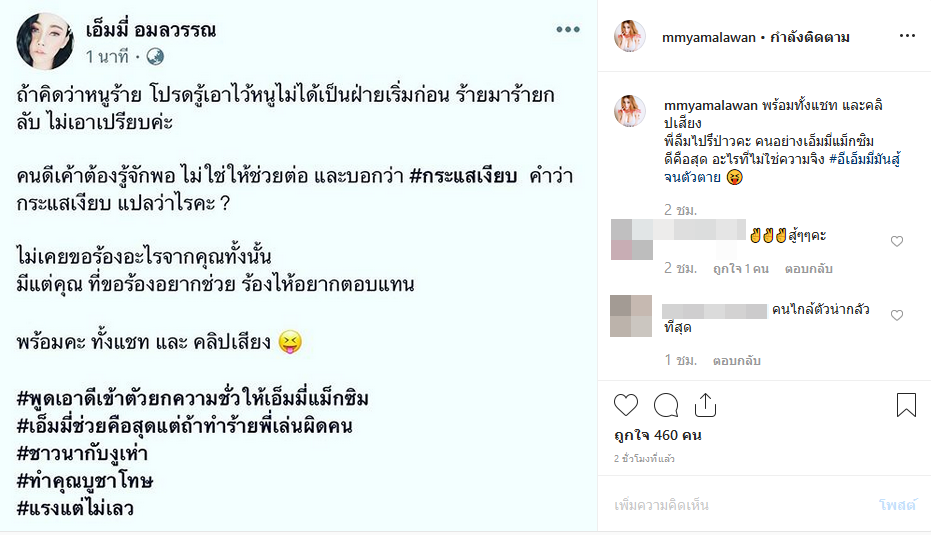Like the second comment's small heart
The image size is (931, 535).
[x=897, y=316]
